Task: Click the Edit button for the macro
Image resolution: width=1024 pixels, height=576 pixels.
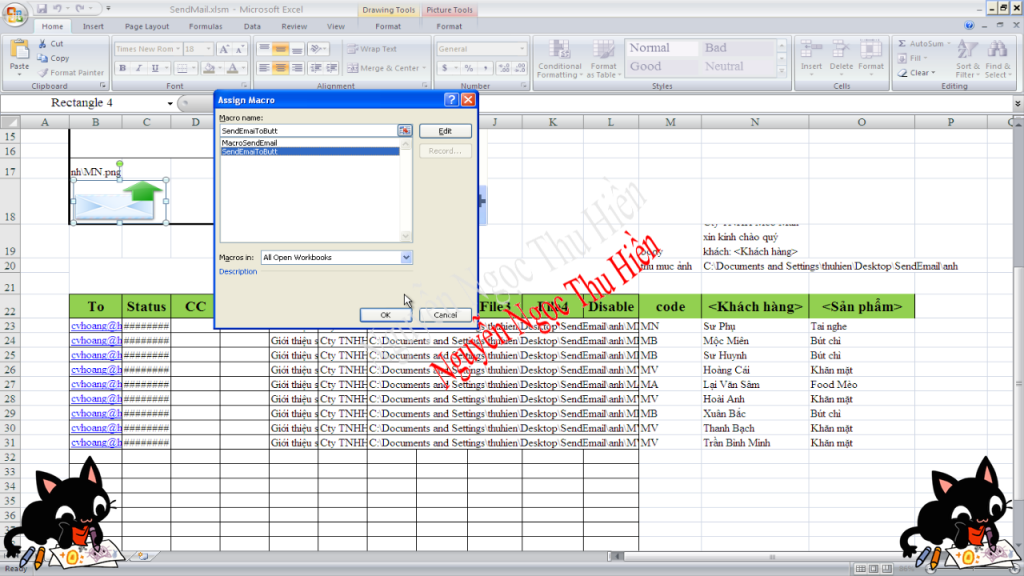Action: tap(445, 131)
